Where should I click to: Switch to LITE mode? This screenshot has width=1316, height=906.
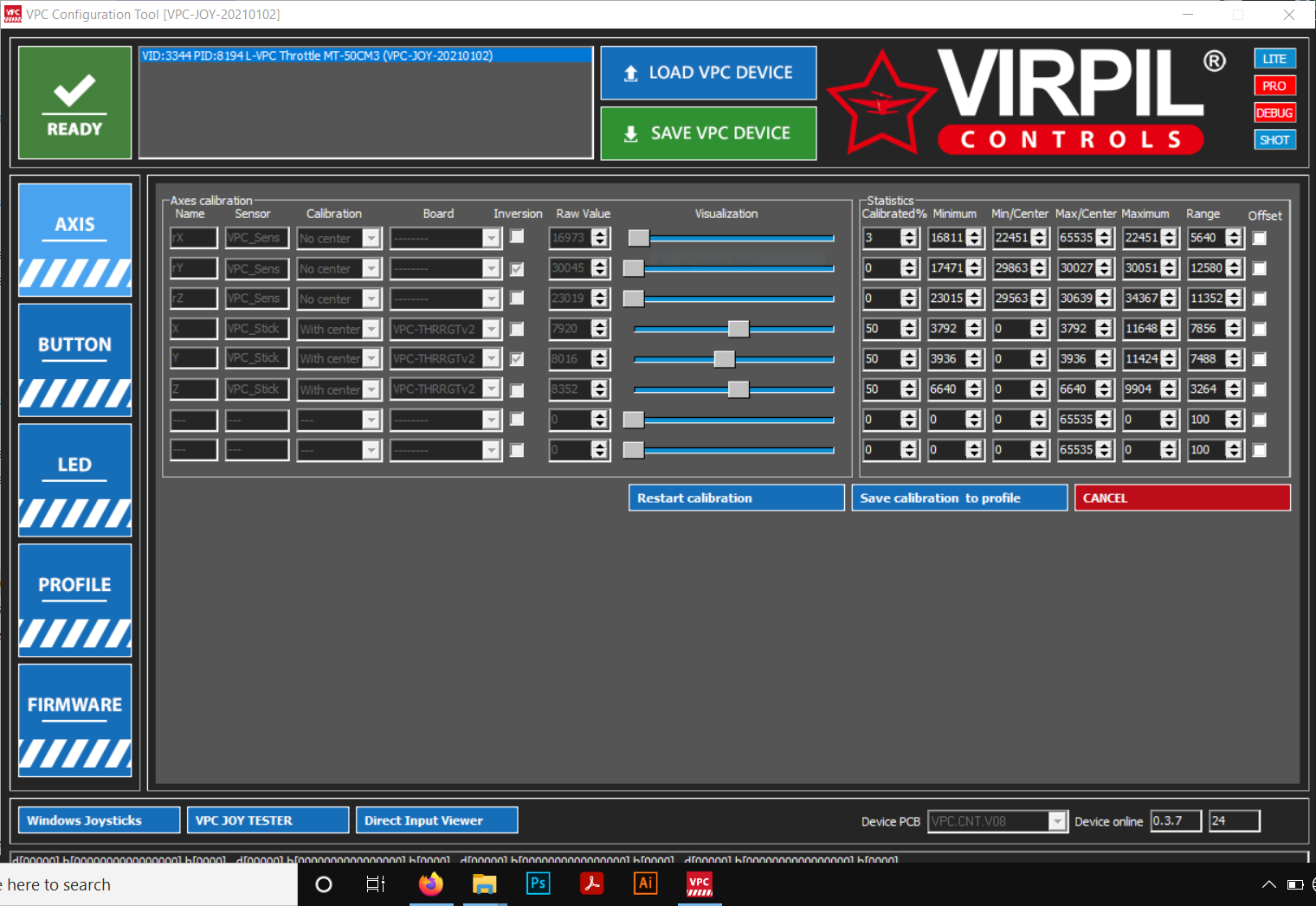[1274, 59]
